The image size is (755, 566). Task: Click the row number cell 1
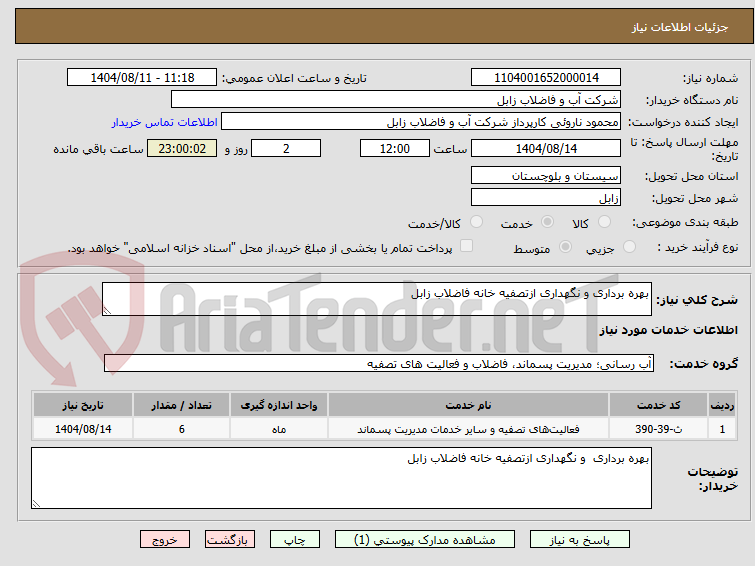[x=722, y=429]
